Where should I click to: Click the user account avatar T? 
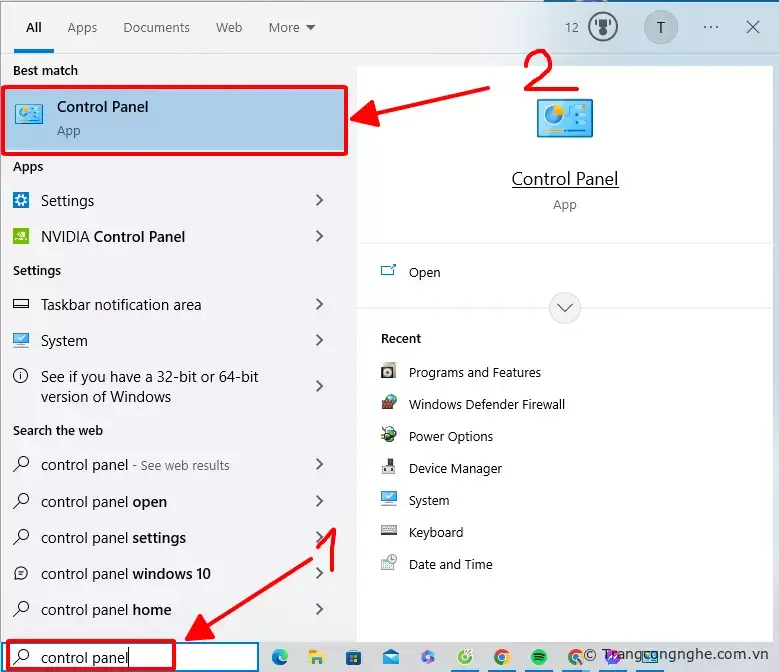tap(660, 28)
